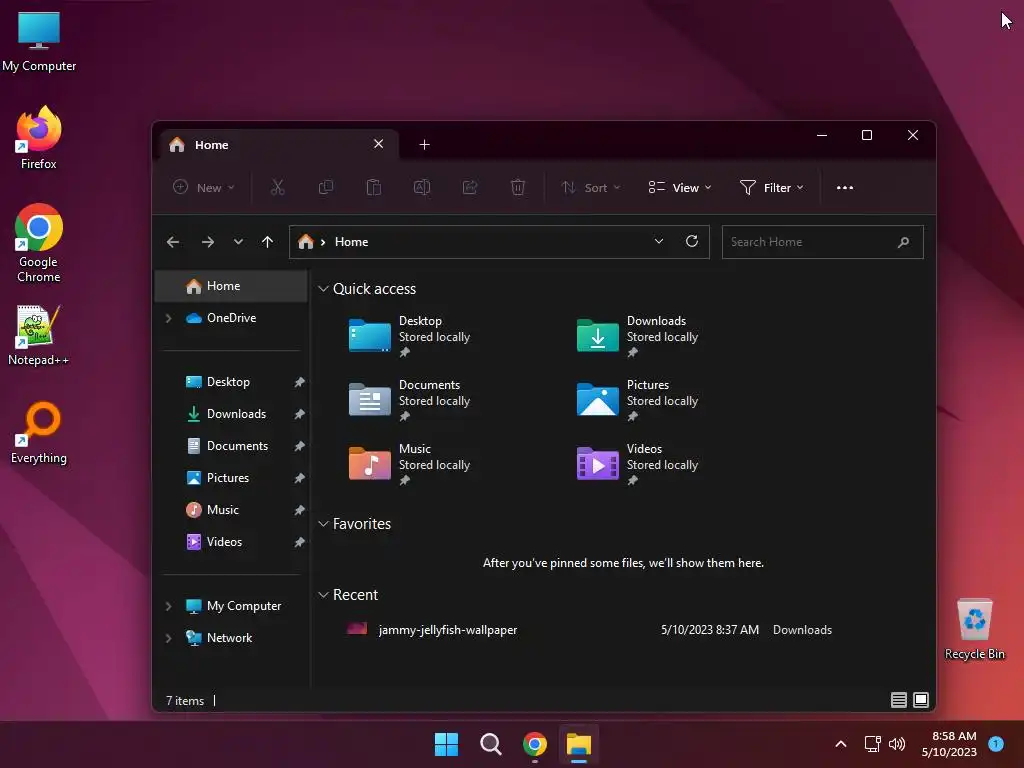
Task: Select Notepad++ shortcut on the desktop
Action: [x=39, y=335]
